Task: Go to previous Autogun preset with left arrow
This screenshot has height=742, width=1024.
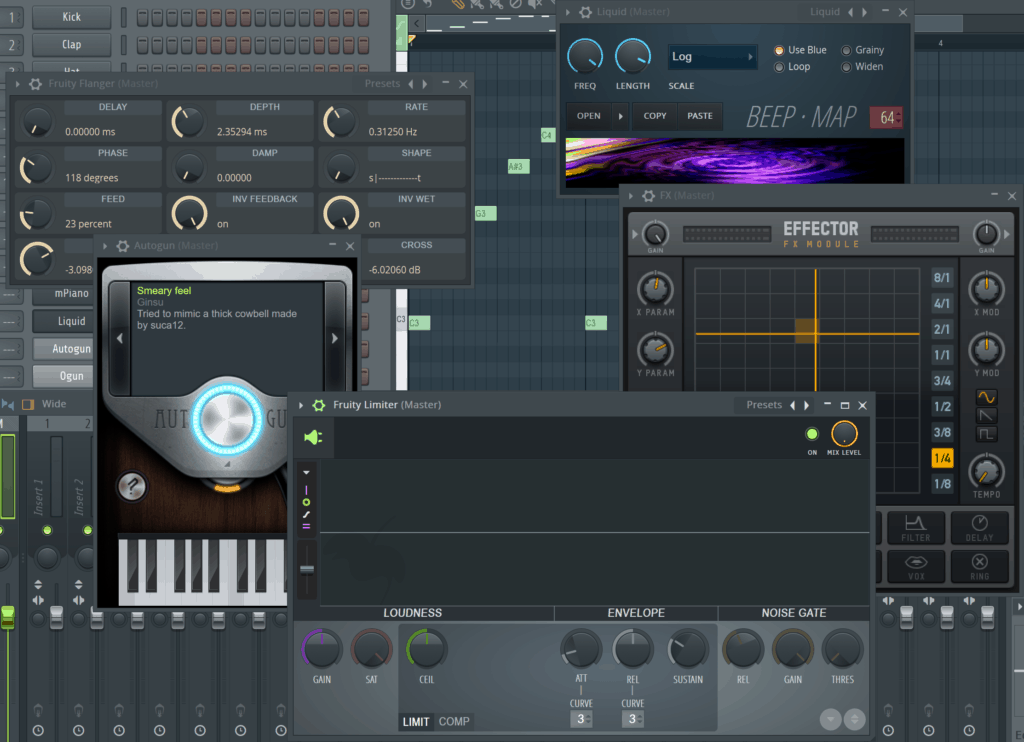Action: 120,338
